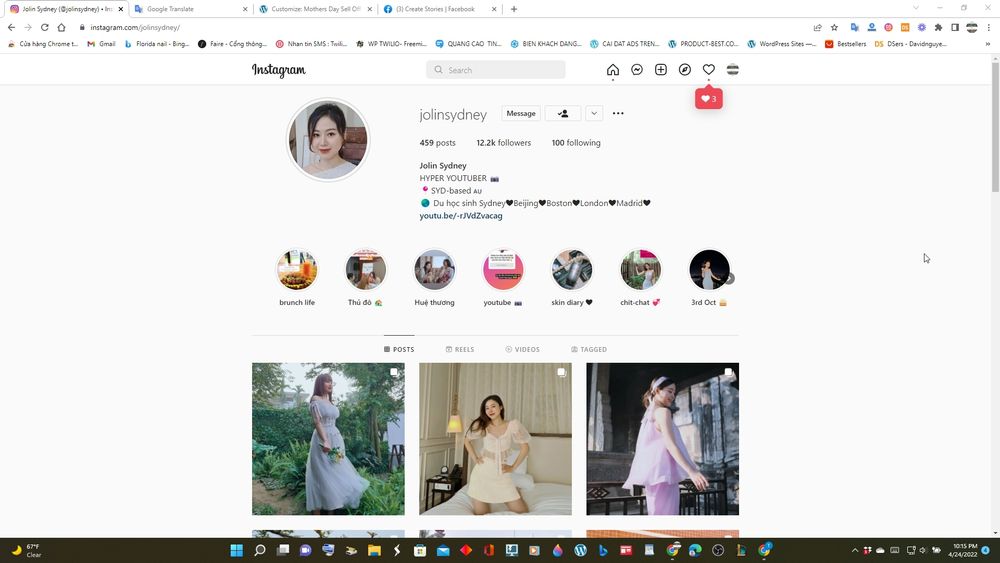Viewport: 1000px width, 563px height.
Task: Open Windows Start menu
Action: point(237,550)
